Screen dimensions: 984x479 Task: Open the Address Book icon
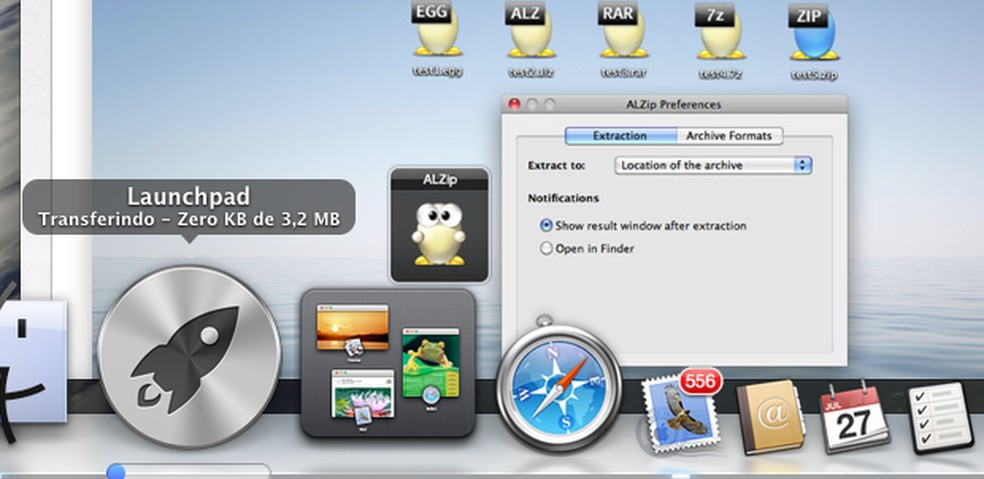(x=771, y=416)
